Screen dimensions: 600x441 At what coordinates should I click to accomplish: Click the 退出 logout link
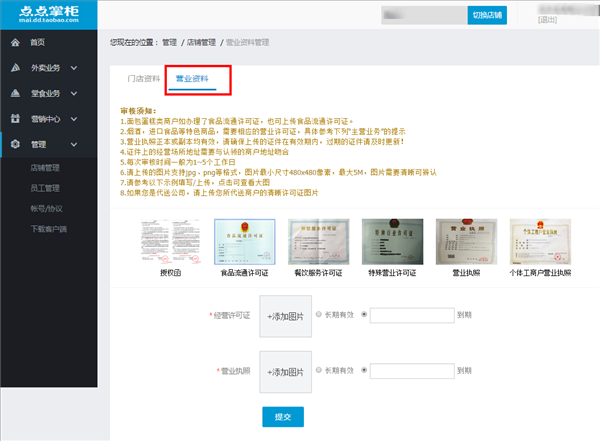[x=547, y=20]
